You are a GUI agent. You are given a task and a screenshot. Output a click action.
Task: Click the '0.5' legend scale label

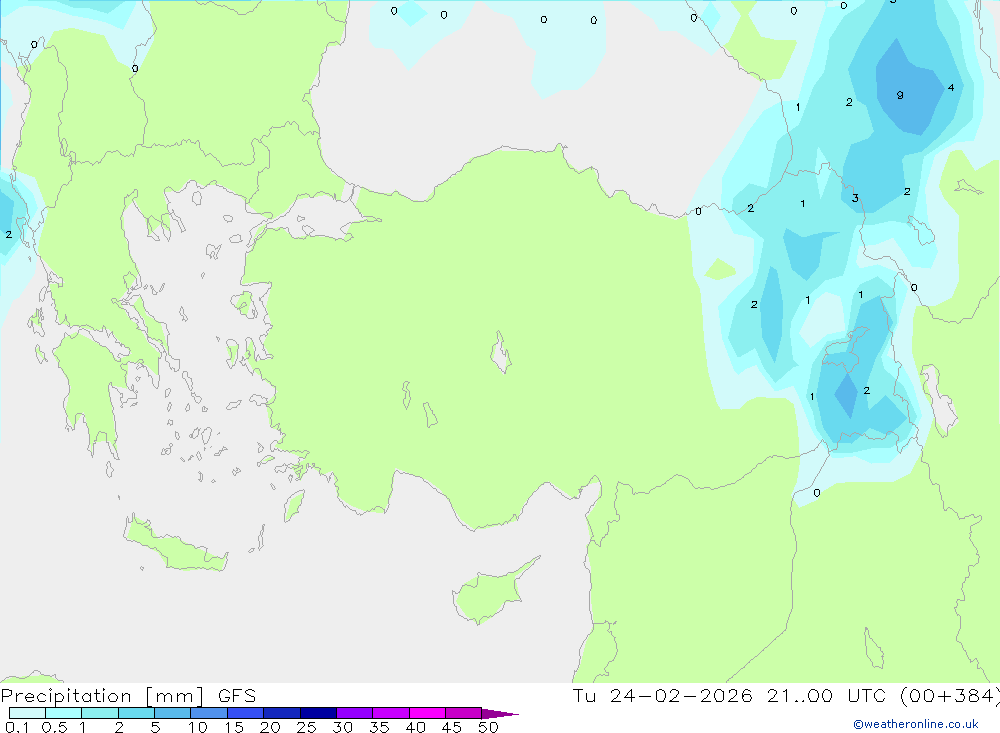(54, 727)
